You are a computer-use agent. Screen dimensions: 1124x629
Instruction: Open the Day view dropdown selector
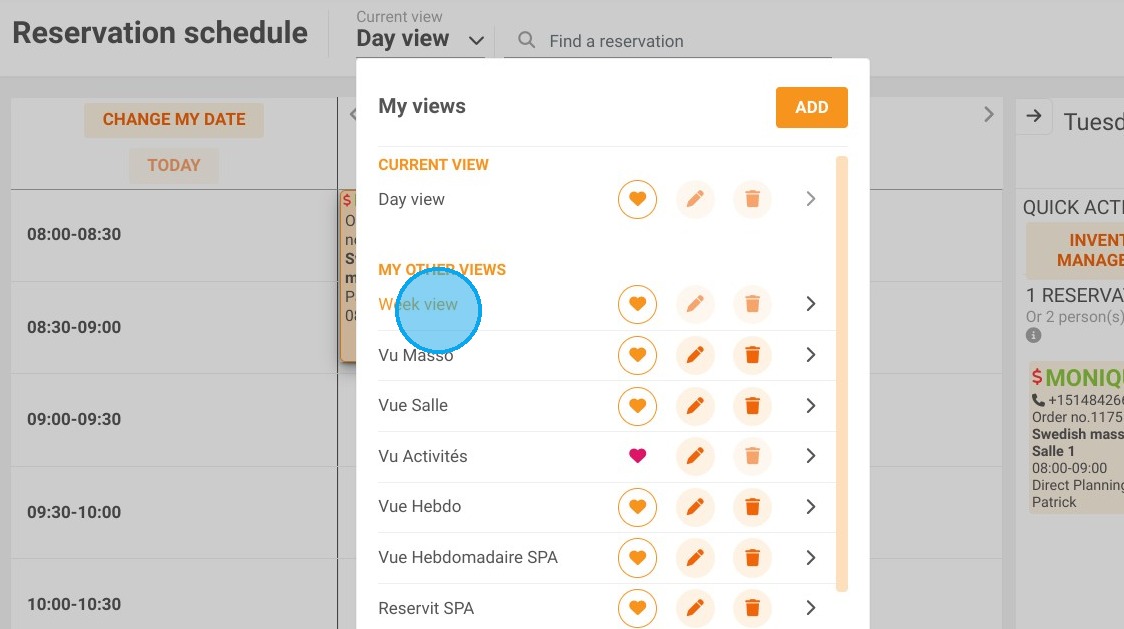pos(421,39)
